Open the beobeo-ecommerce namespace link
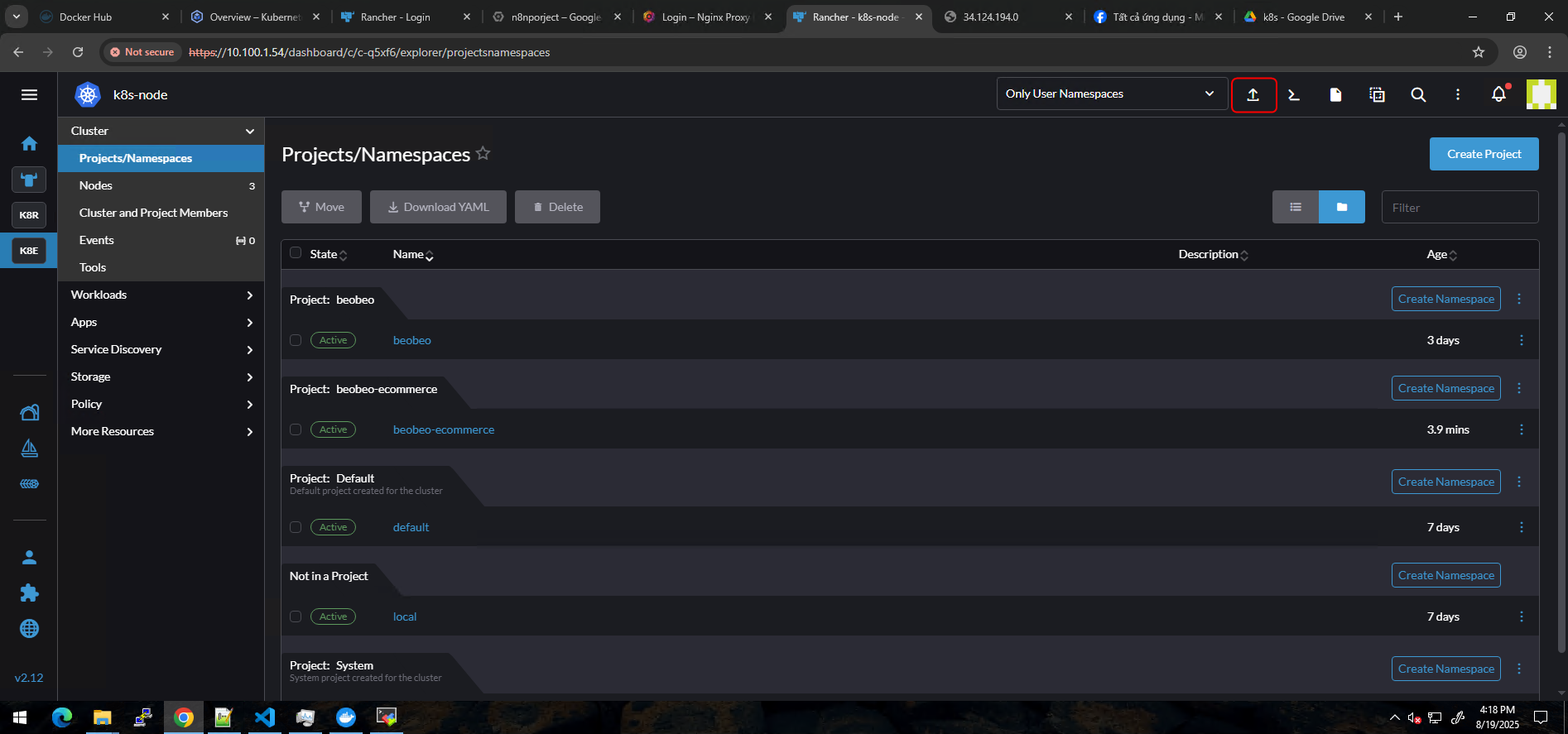This screenshot has height=734, width=1568. point(444,429)
